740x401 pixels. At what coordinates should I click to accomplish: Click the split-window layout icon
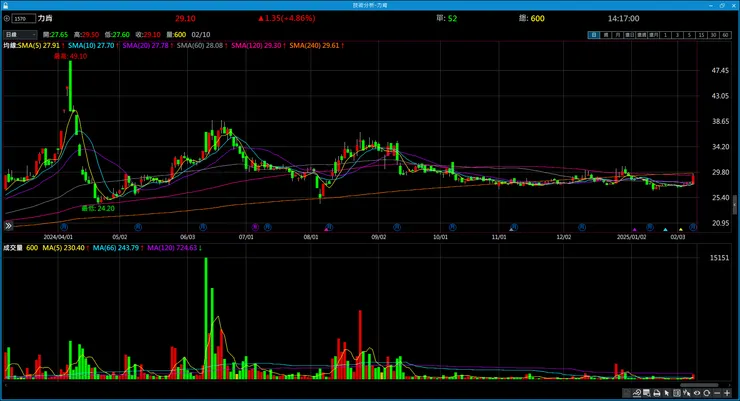coord(677,393)
